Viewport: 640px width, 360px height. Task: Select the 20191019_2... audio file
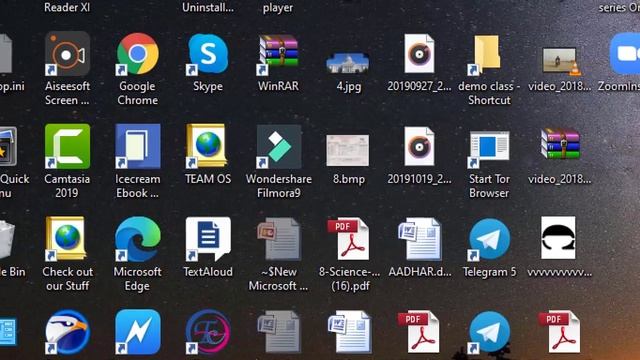pyautogui.click(x=419, y=146)
